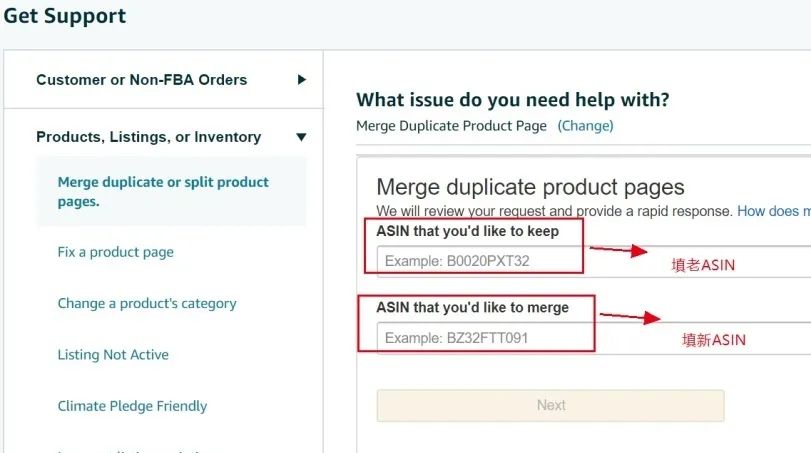Viewport: 811px width, 453px height.
Task: Select Customer or Non-FBA Orders category label
Action: coord(141,80)
